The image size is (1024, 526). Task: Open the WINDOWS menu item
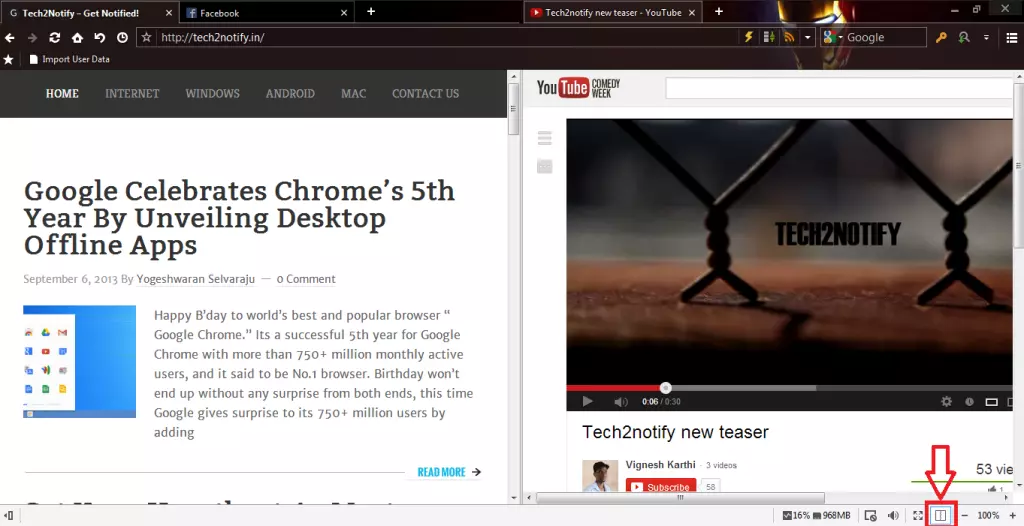(212, 93)
